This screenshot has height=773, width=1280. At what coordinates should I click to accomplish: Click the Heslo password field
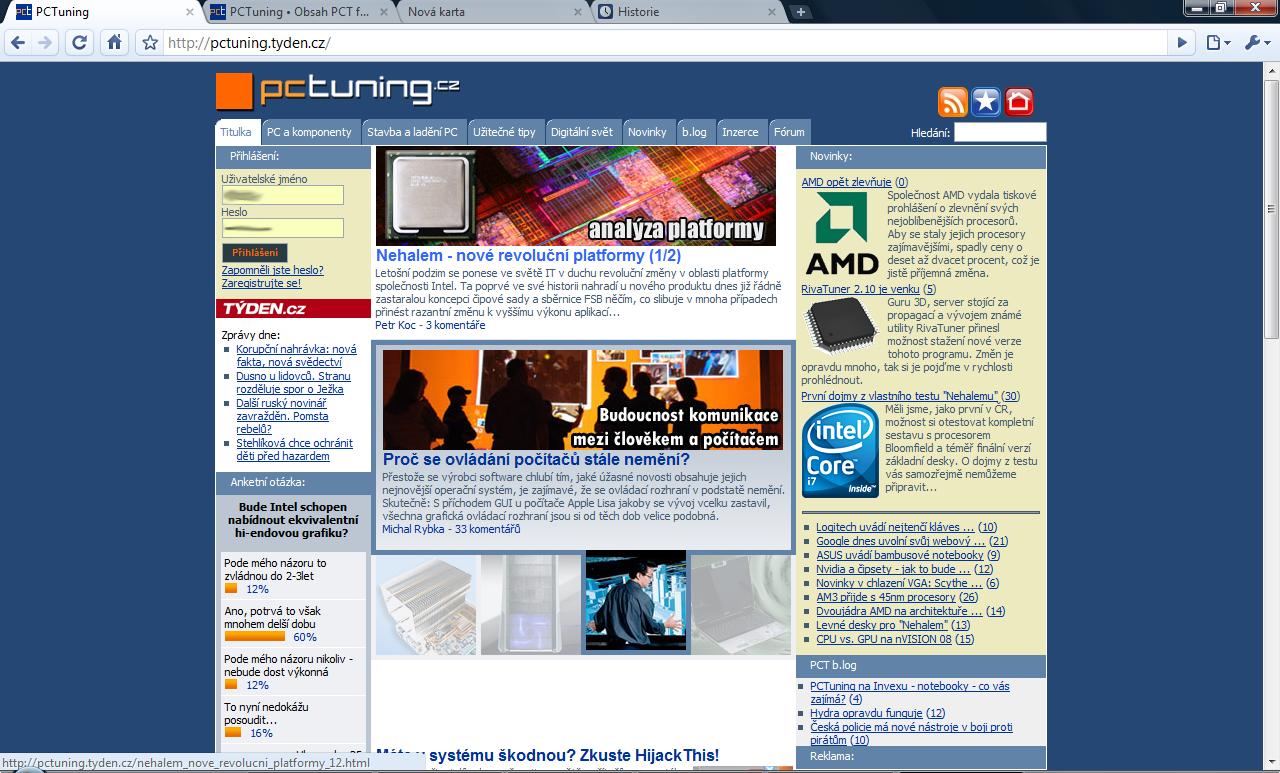pyautogui.click(x=282, y=228)
